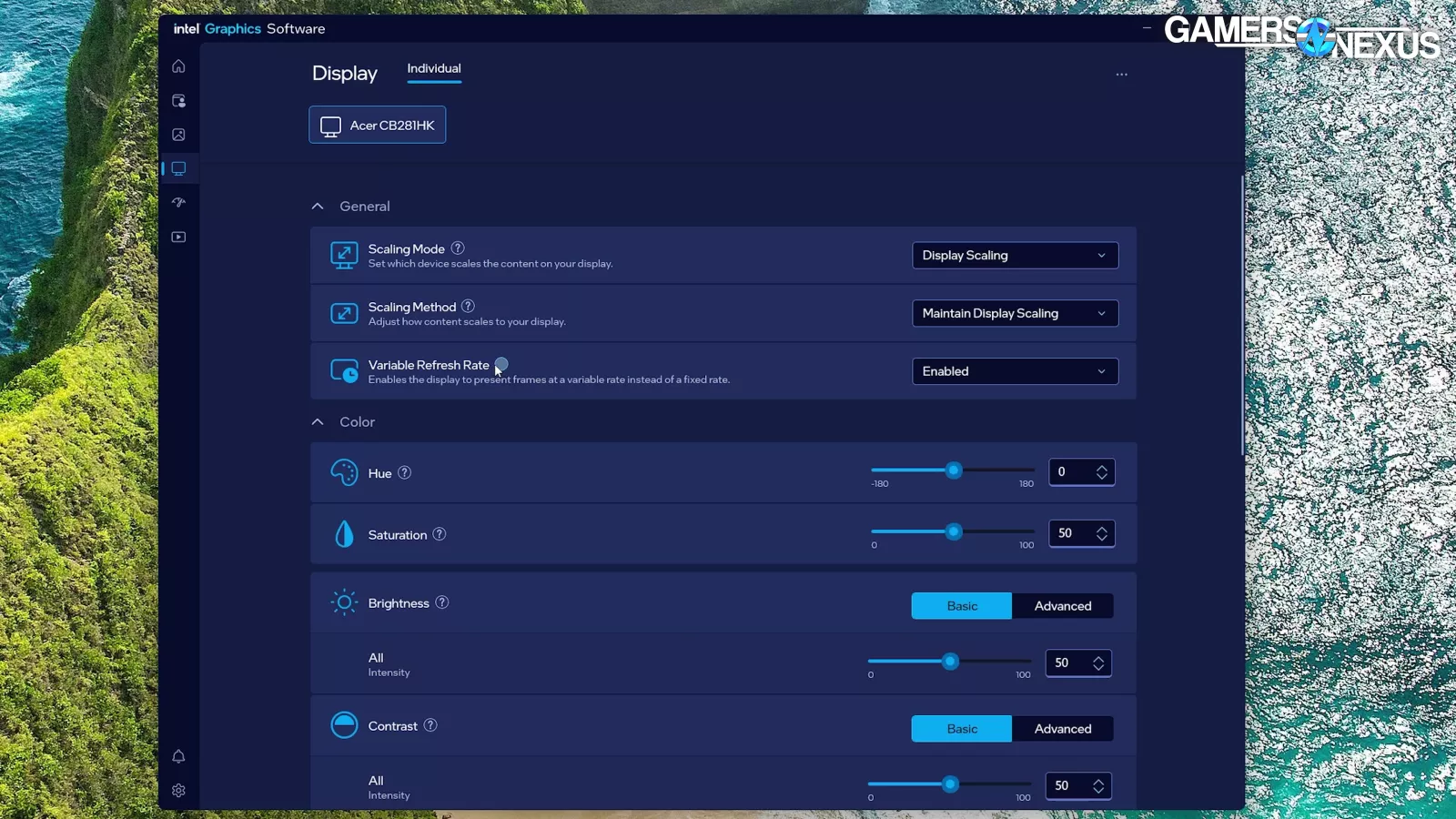Open the Variable Refresh Rate dropdown
This screenshot has height=819, width=1456.
tap(1015, 371)
